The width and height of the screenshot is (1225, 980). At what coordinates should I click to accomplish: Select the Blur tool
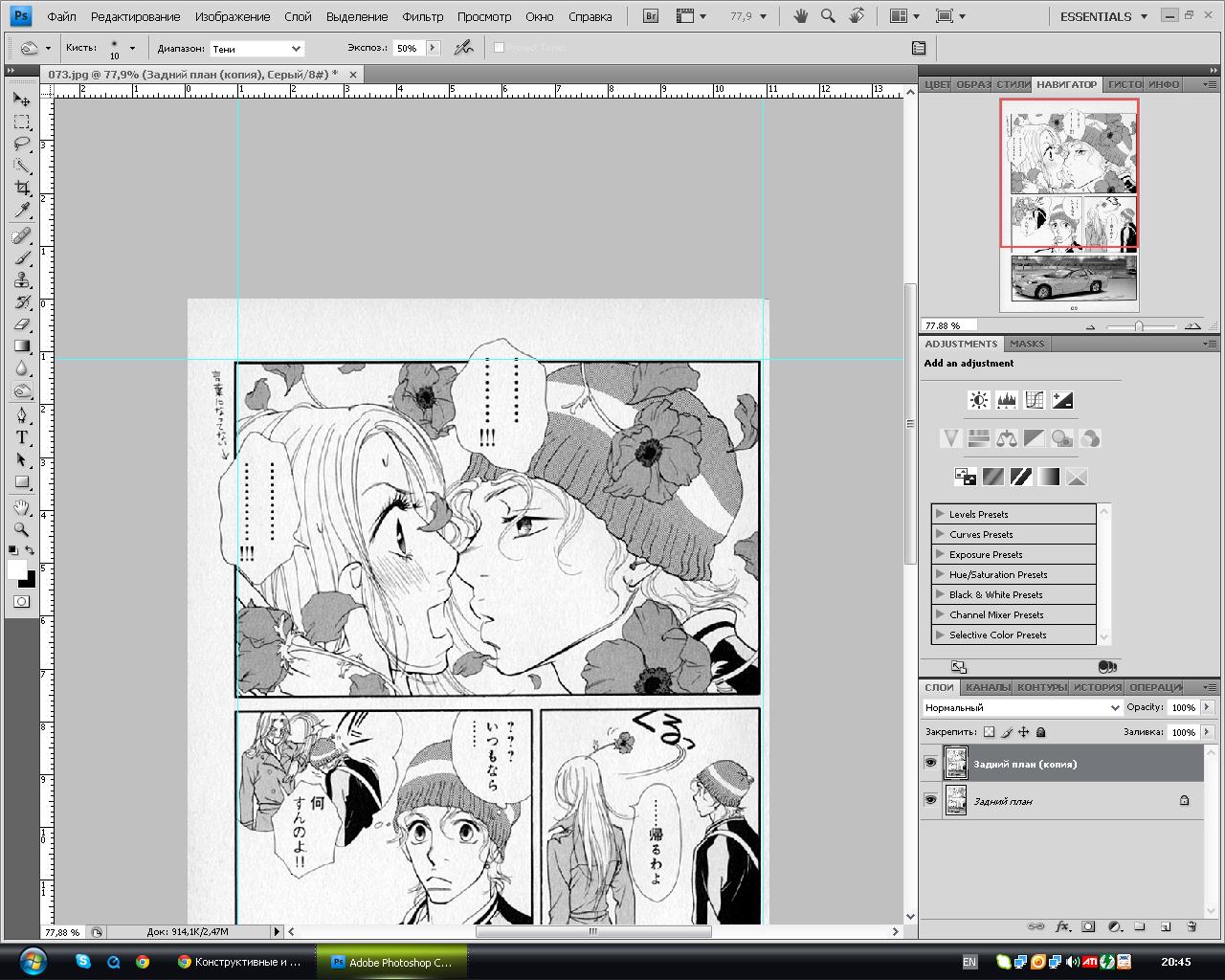click(x=21, y=368)
